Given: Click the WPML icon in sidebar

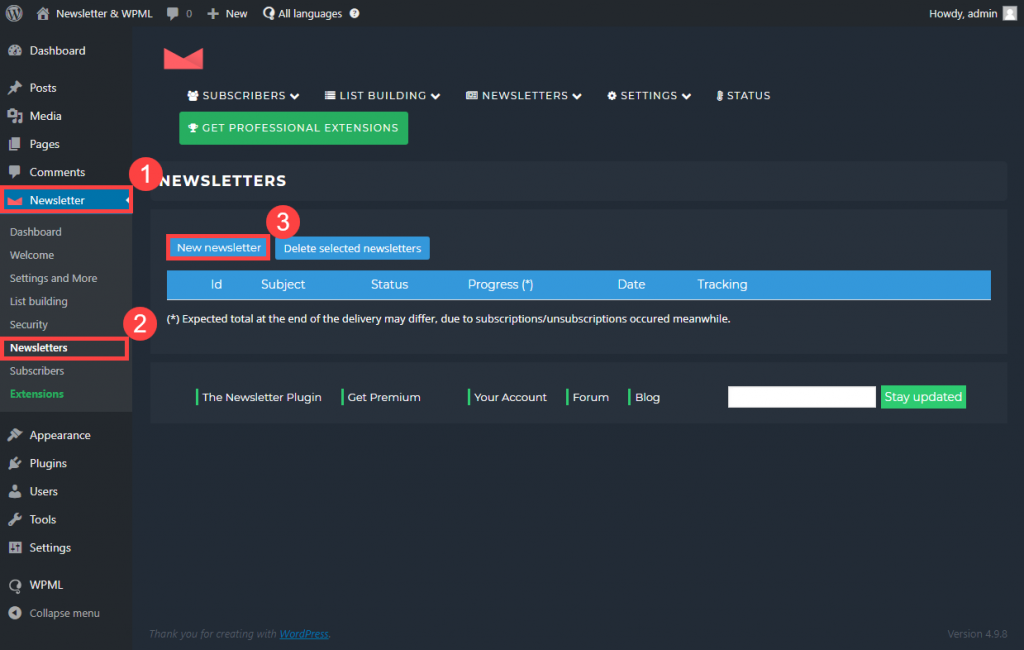Looking at the screenshot, I should point(15,585).
